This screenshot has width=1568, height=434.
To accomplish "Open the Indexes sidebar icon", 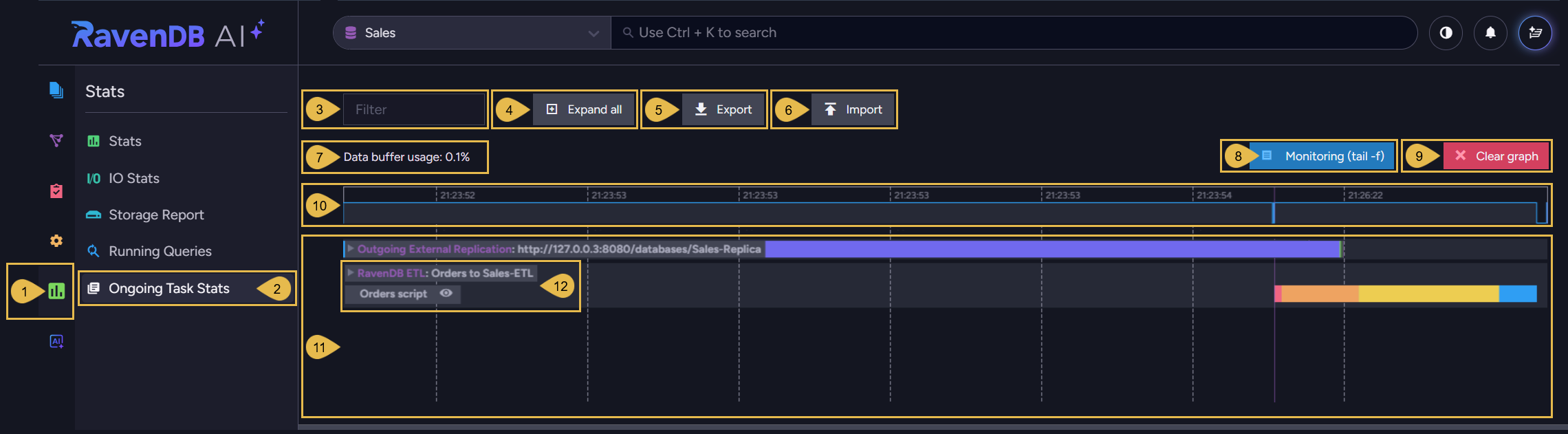I will [56, 140].
